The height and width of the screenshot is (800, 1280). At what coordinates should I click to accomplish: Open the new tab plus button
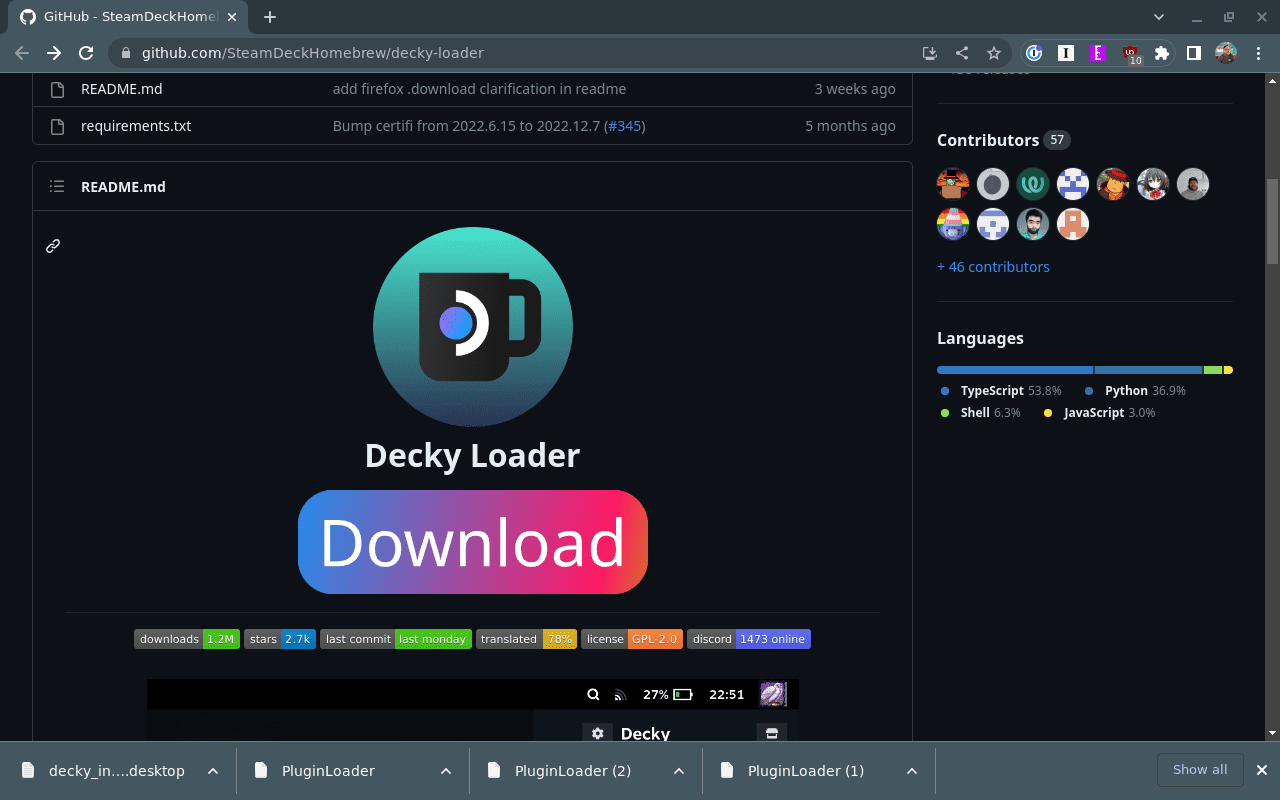[270, 17]
